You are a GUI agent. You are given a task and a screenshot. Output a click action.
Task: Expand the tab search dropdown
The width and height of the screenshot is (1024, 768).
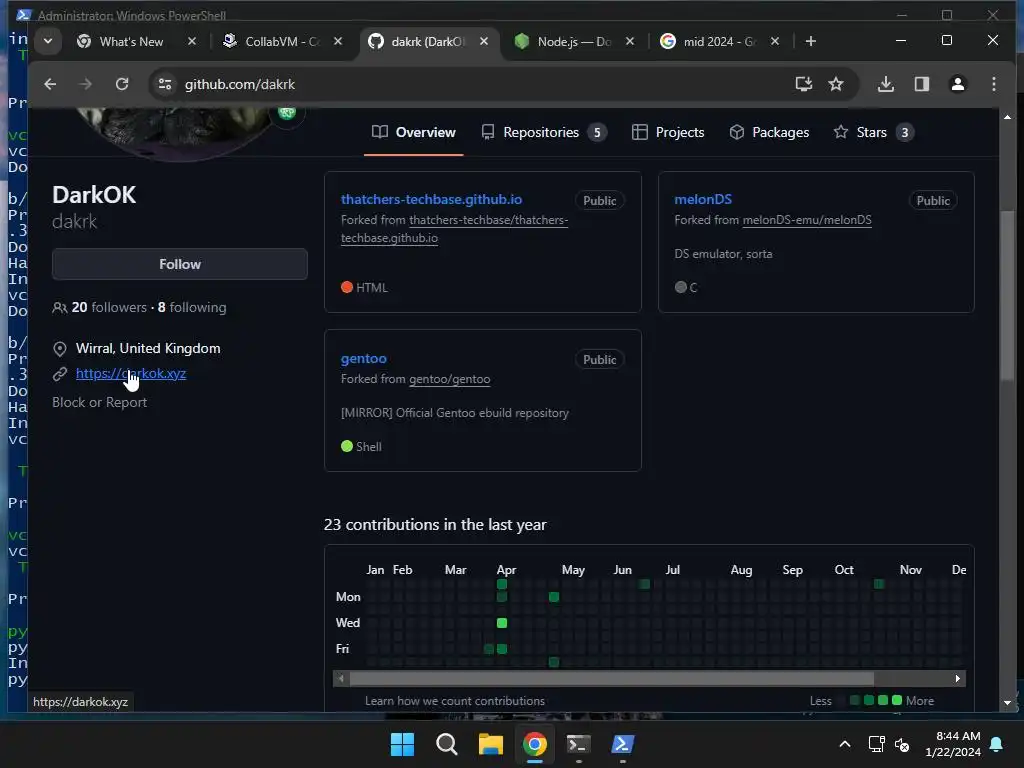pos(48,41)
